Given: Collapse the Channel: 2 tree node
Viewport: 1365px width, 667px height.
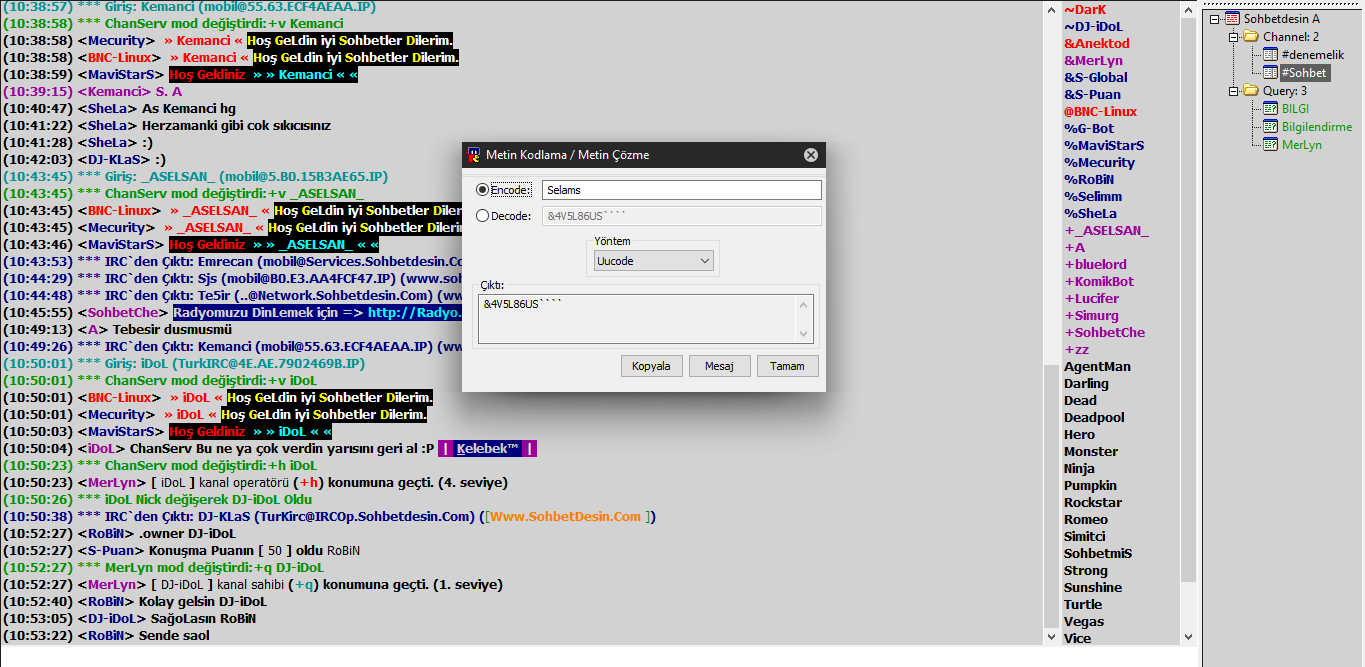Looking at the screenshot, I should [1233, 37].
